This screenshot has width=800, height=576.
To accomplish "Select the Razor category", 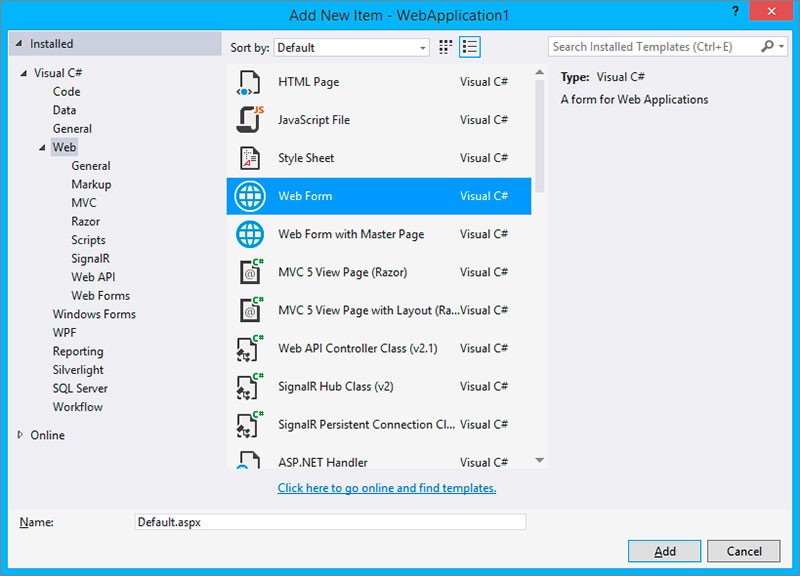I will (85, 221).
